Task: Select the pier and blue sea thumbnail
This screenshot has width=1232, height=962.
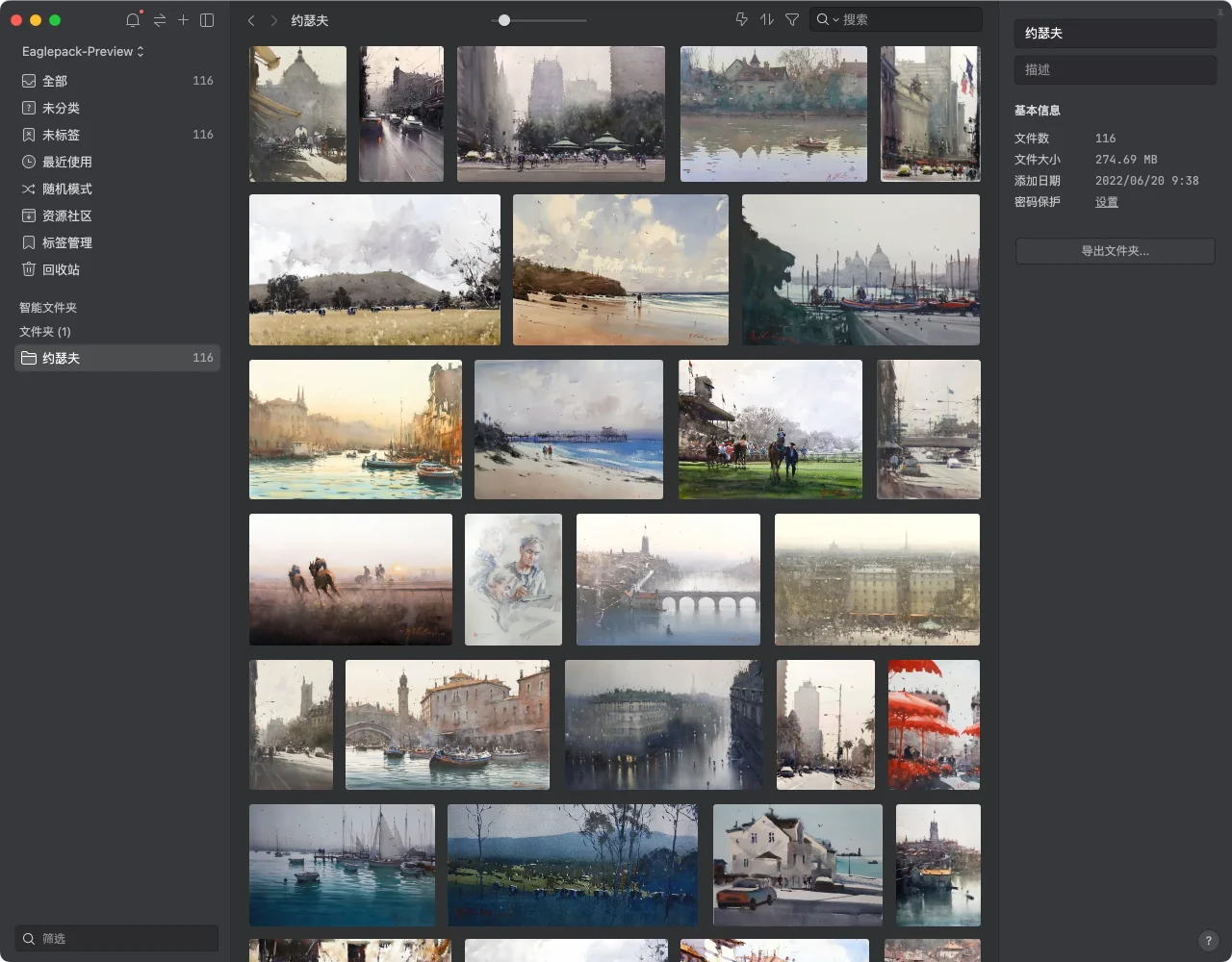Action: pyautogui.click(x=569, y=429)
